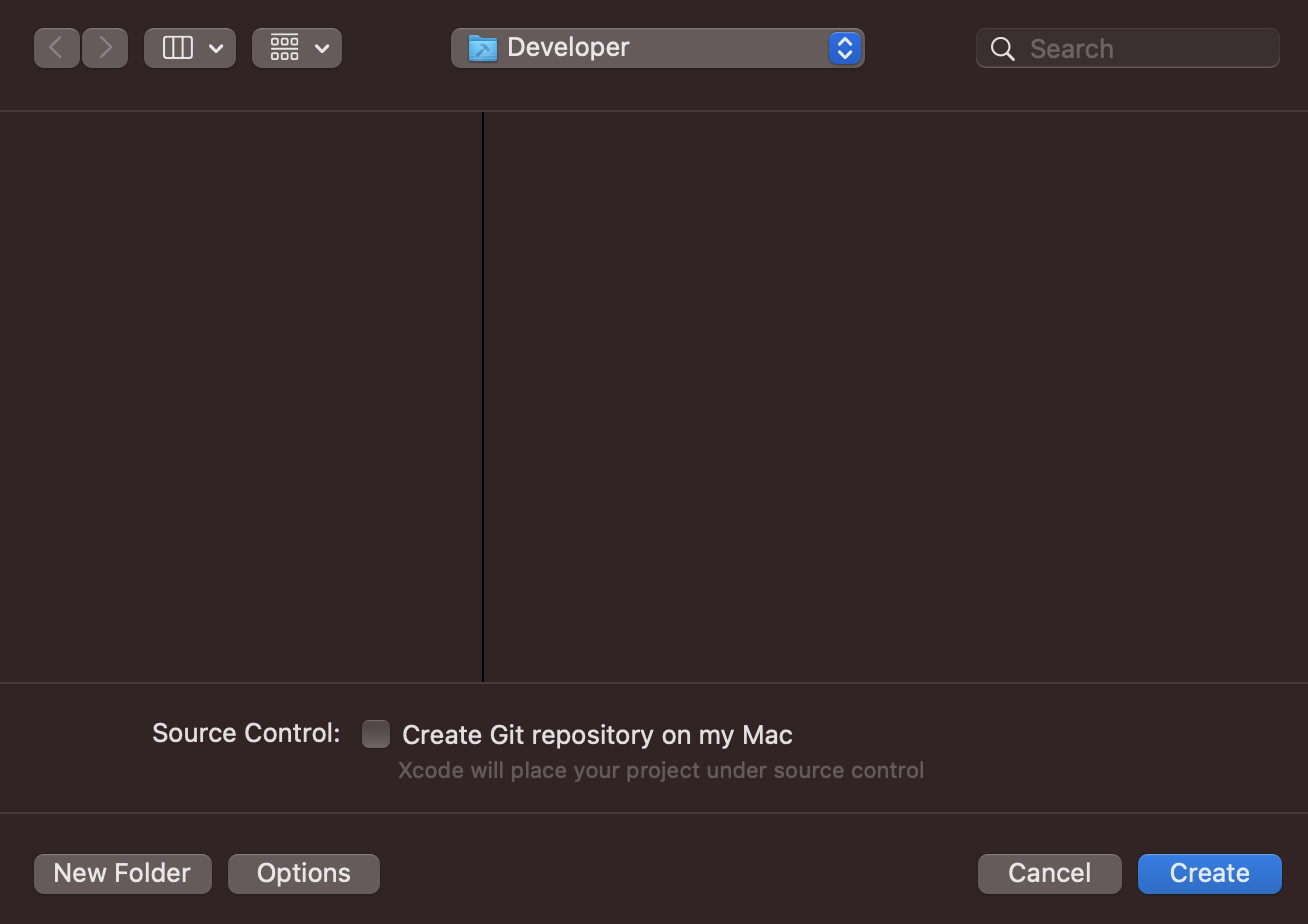The width and height of the screenshot is (1308, 924).
Task: Click the magnifying glass search icon
Action: point(1003,48)
